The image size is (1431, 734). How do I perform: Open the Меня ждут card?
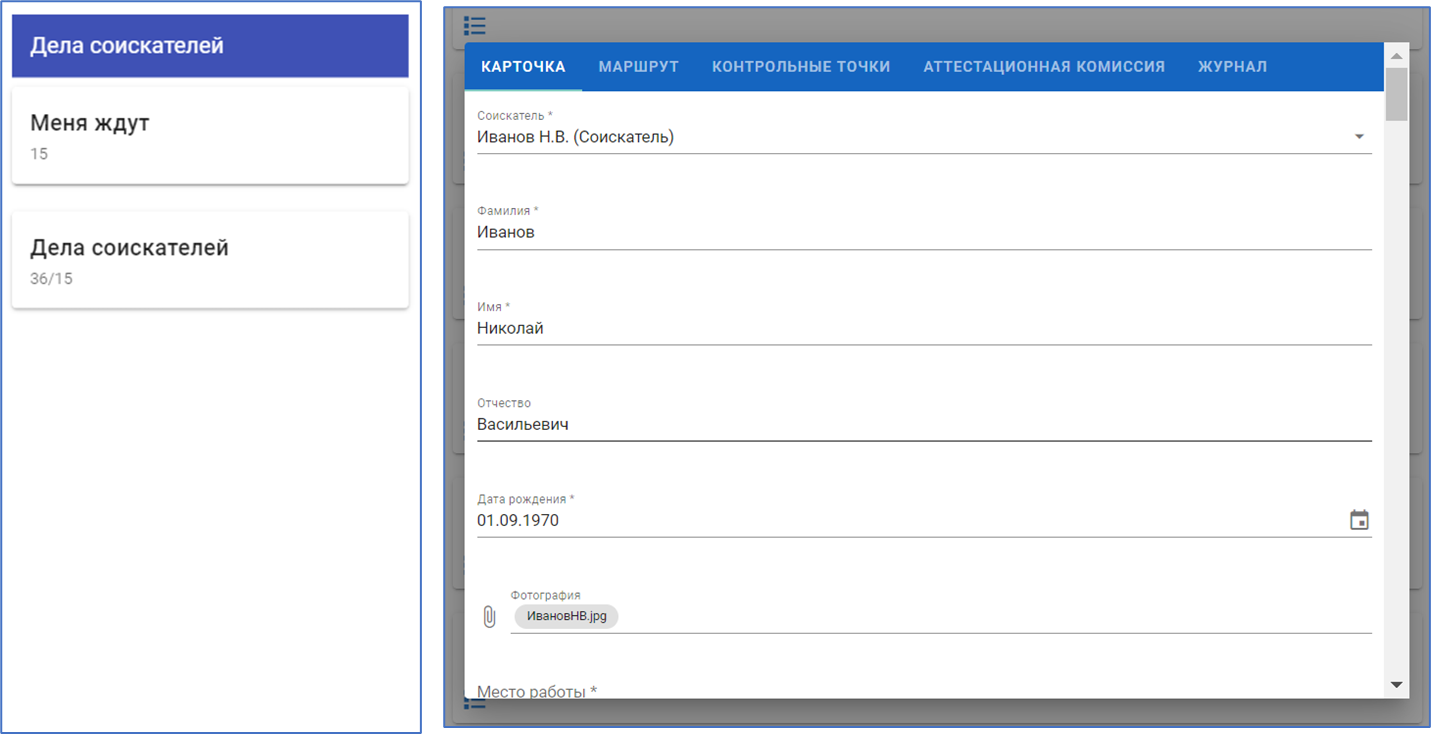pyautogui.click(x=210, y=136)
